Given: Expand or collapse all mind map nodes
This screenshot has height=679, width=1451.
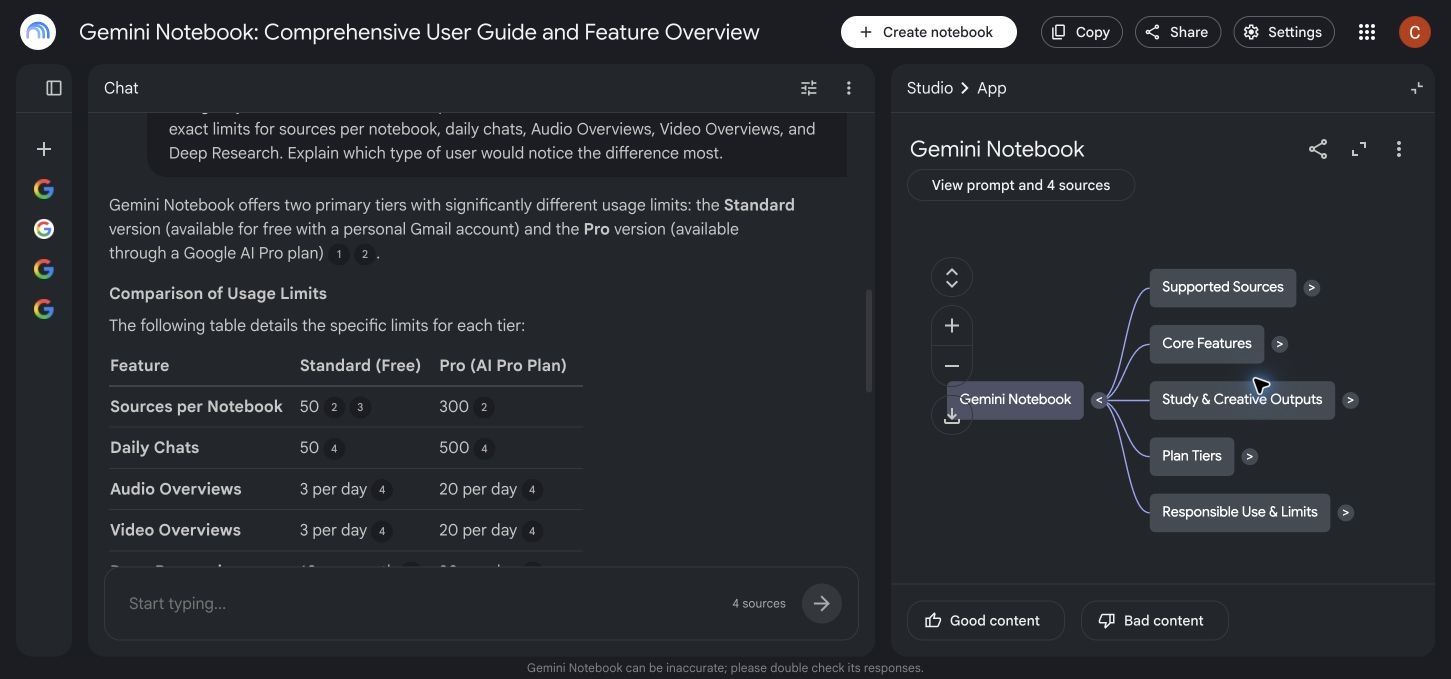Looking at the screenshot, I should tap(952, 277).
